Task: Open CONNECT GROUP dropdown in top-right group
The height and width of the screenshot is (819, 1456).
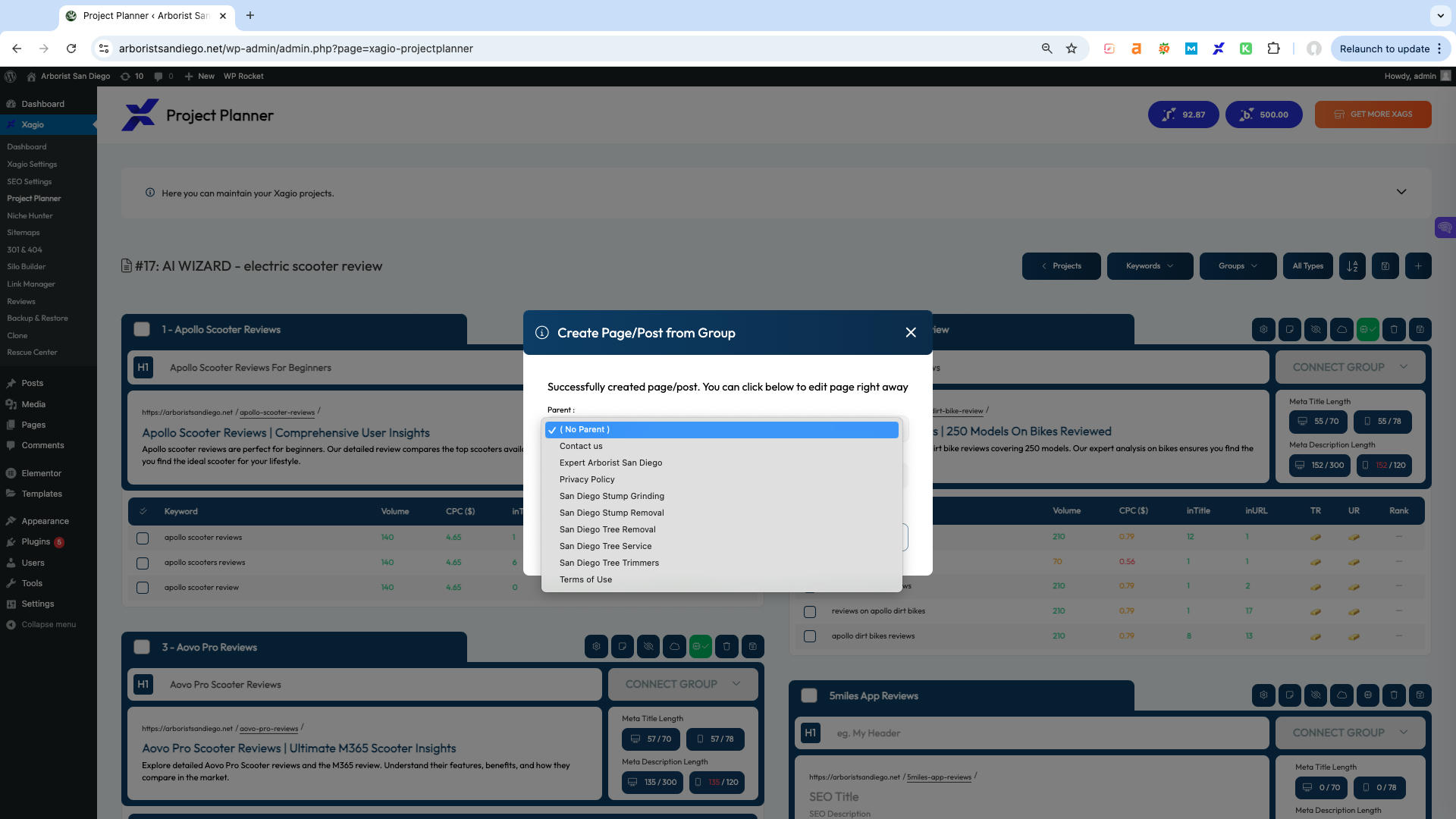Action: click(x=1350, y=367)
